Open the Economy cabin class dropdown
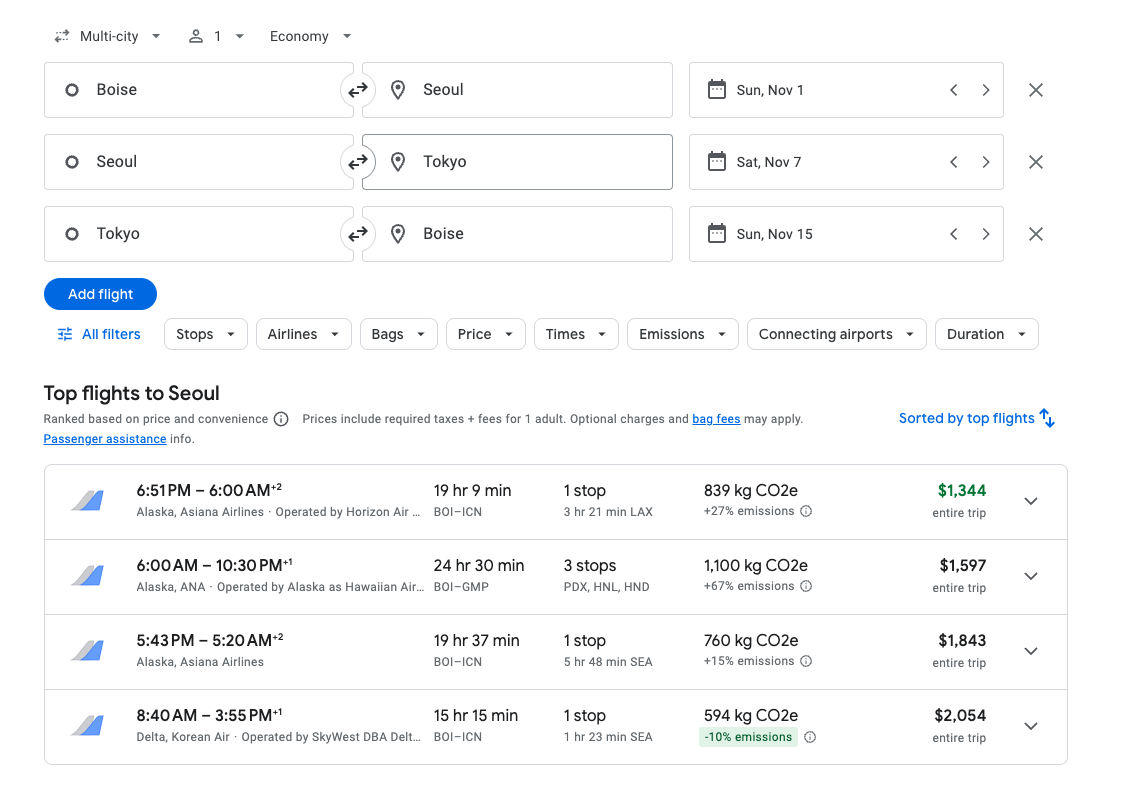 tap(310, 36)
